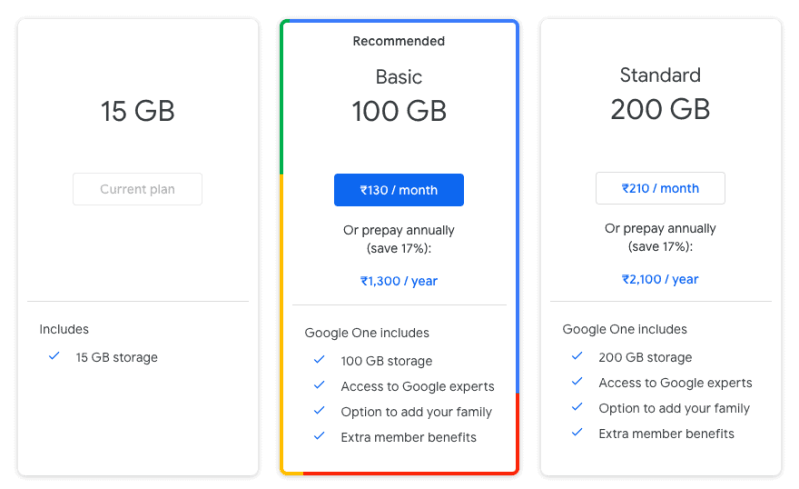
Task: Click Or prepay annually text in Standard card
Action: pos(660,238)
